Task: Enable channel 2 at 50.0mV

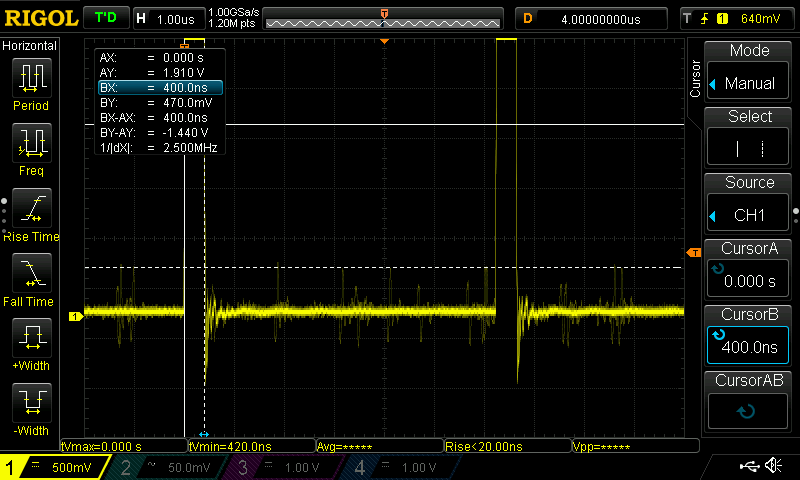Action: (x=166, y=467)
